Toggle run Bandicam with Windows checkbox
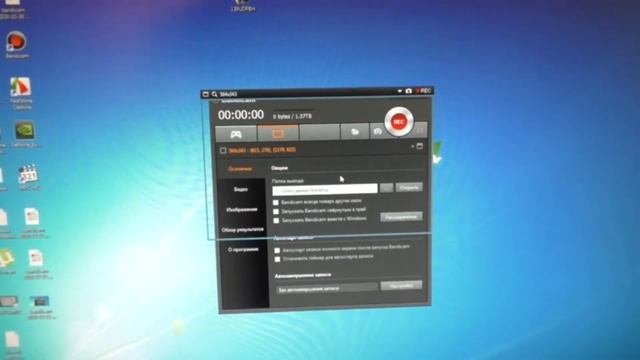Image resolution: width=640 pixels, height=360 pixels. (277, 220)
